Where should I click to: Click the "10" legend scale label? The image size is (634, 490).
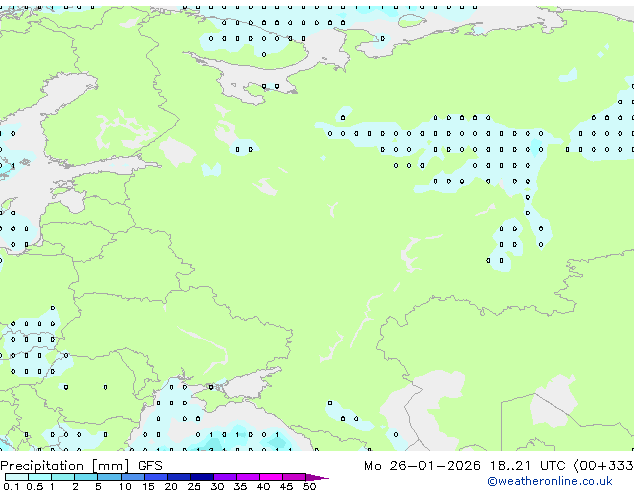coord(125,486)
